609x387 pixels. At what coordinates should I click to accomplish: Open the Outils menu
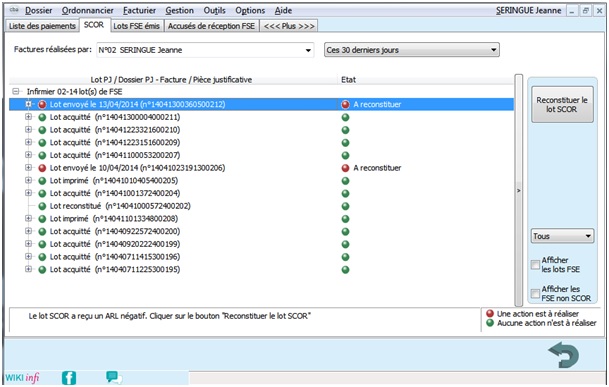[214, 10]
